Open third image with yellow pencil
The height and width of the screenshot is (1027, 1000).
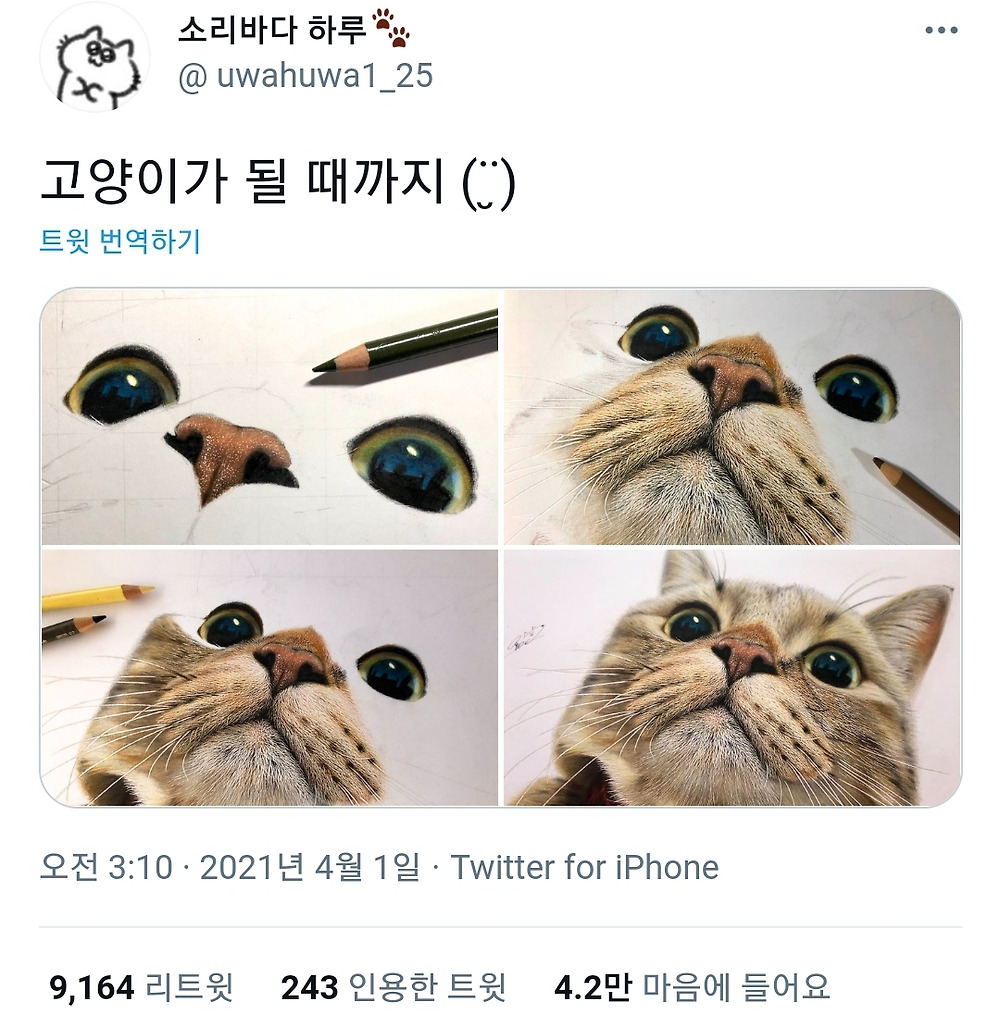[269, 678]
